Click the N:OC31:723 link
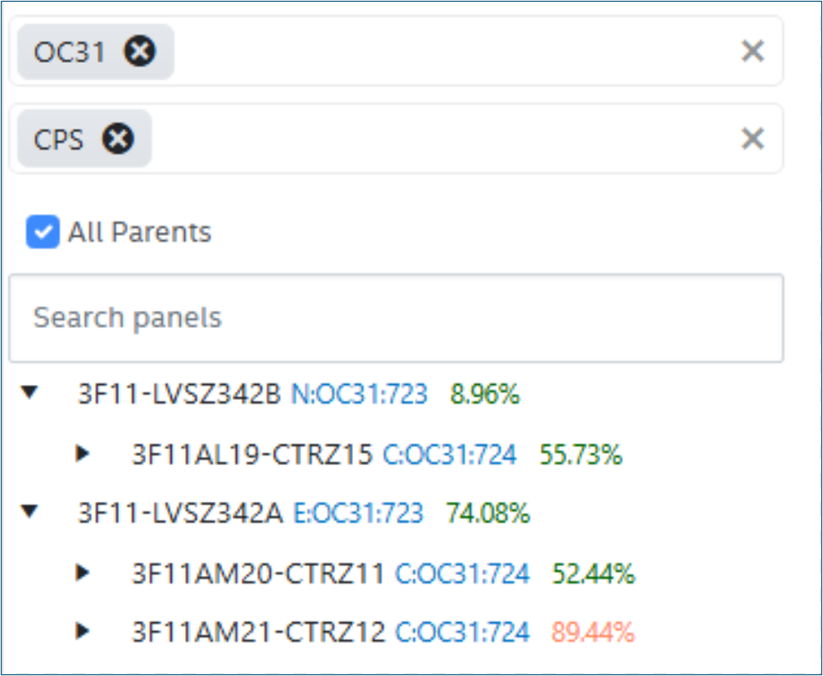Screen dimensions: 823x676 359,395
